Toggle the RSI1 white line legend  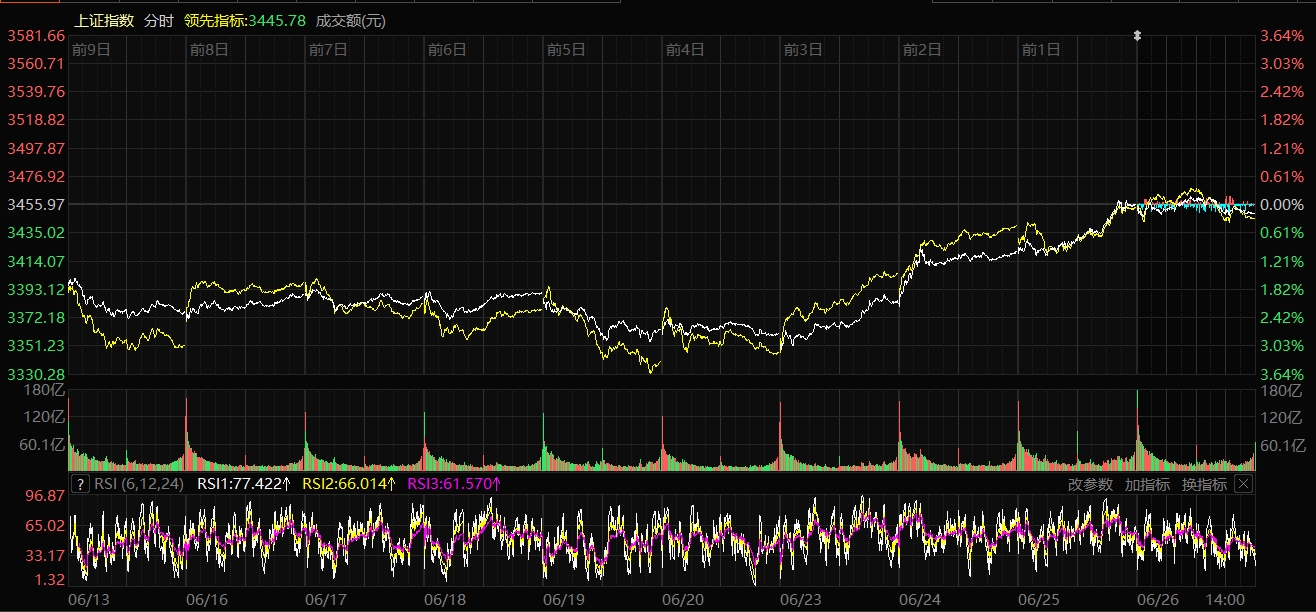[243, 484]
